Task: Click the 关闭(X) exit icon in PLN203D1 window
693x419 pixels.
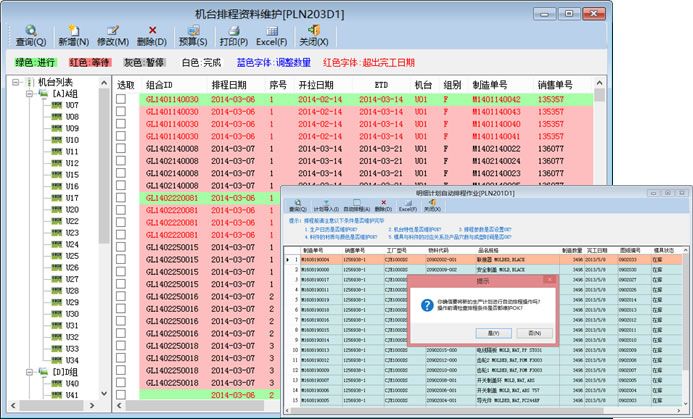Action: 313,30
